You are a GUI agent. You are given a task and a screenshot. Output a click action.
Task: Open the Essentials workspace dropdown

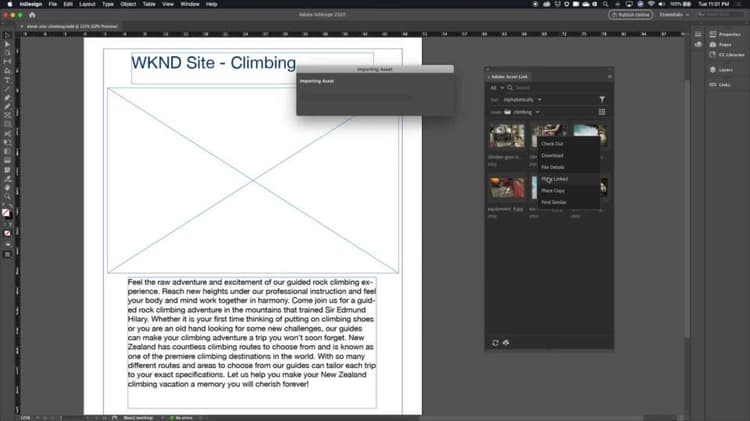point(674,15)
